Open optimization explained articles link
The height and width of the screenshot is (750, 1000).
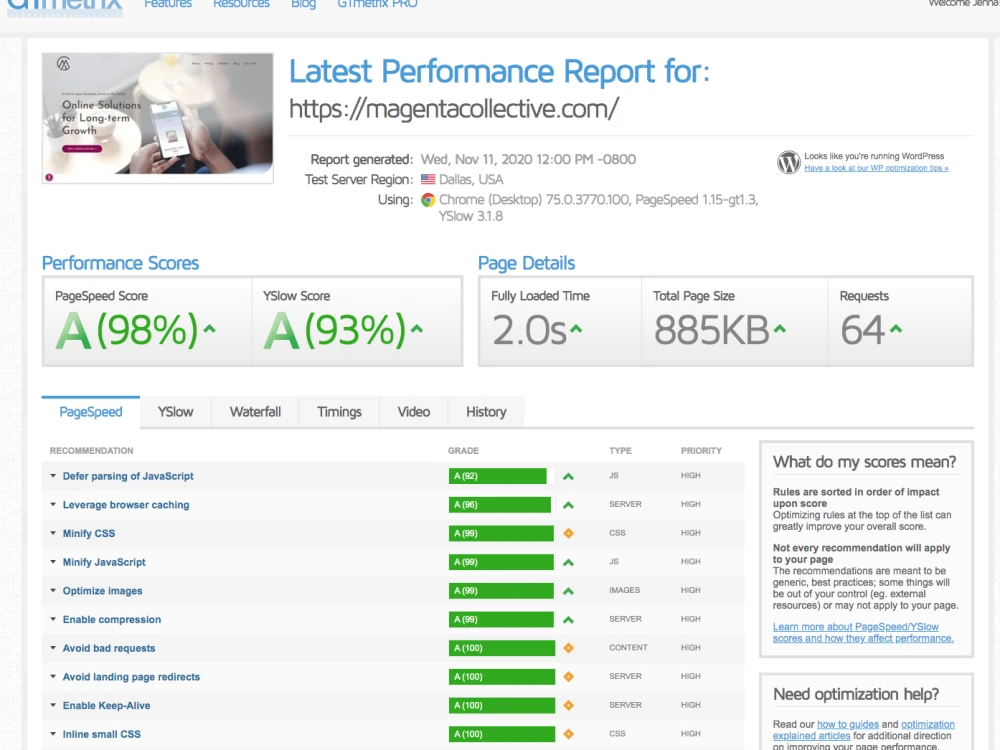[864, 730]
